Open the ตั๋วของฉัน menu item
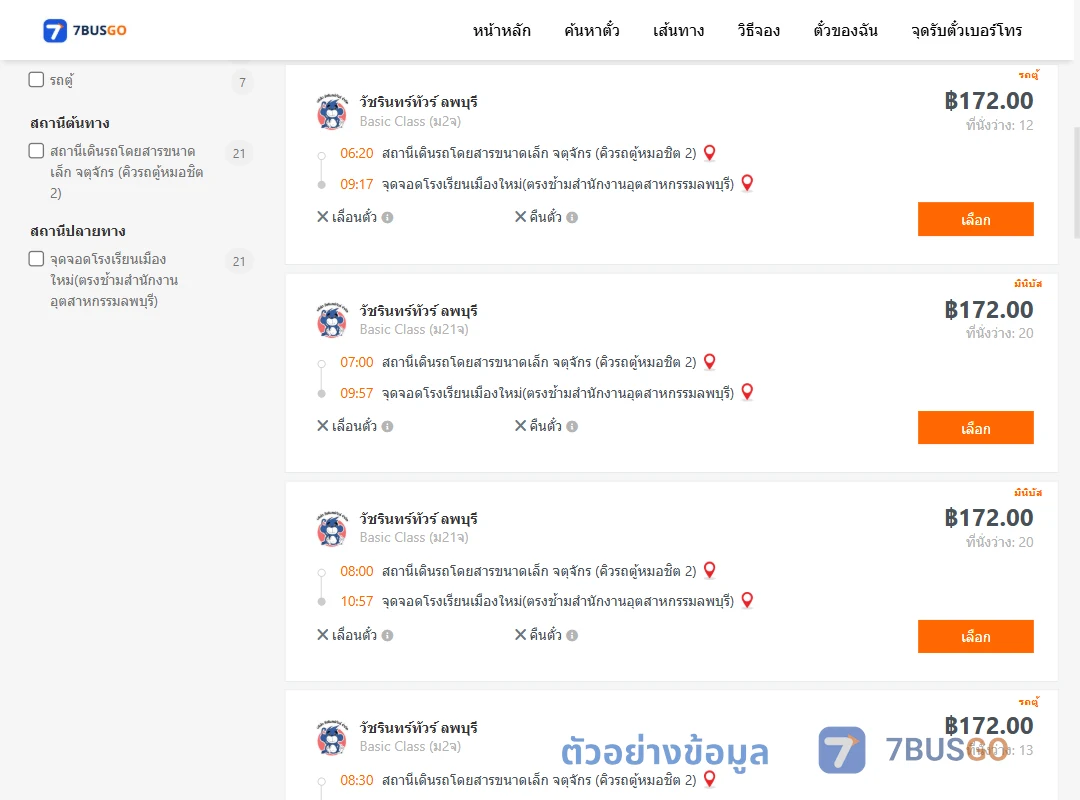The height and width of the screenshot is (800, 1080). pos(845,30)
